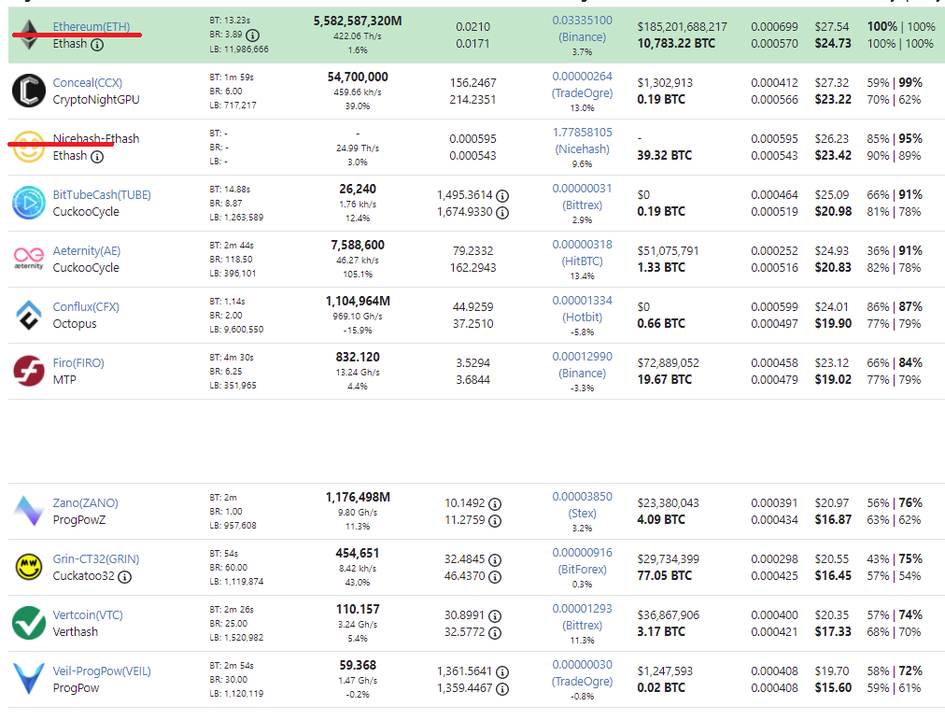945x720 pixels.
Task: Open the Aeternity(AE) coin link
Action: pyautogui.click(x=87, y=251)
